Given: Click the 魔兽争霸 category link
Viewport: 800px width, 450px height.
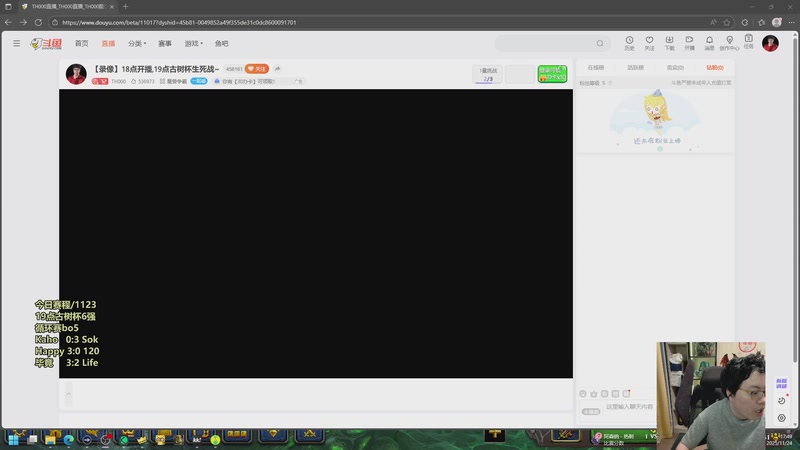Looking at the screenshot, I should pyautogui.click(x=173, y=82).
